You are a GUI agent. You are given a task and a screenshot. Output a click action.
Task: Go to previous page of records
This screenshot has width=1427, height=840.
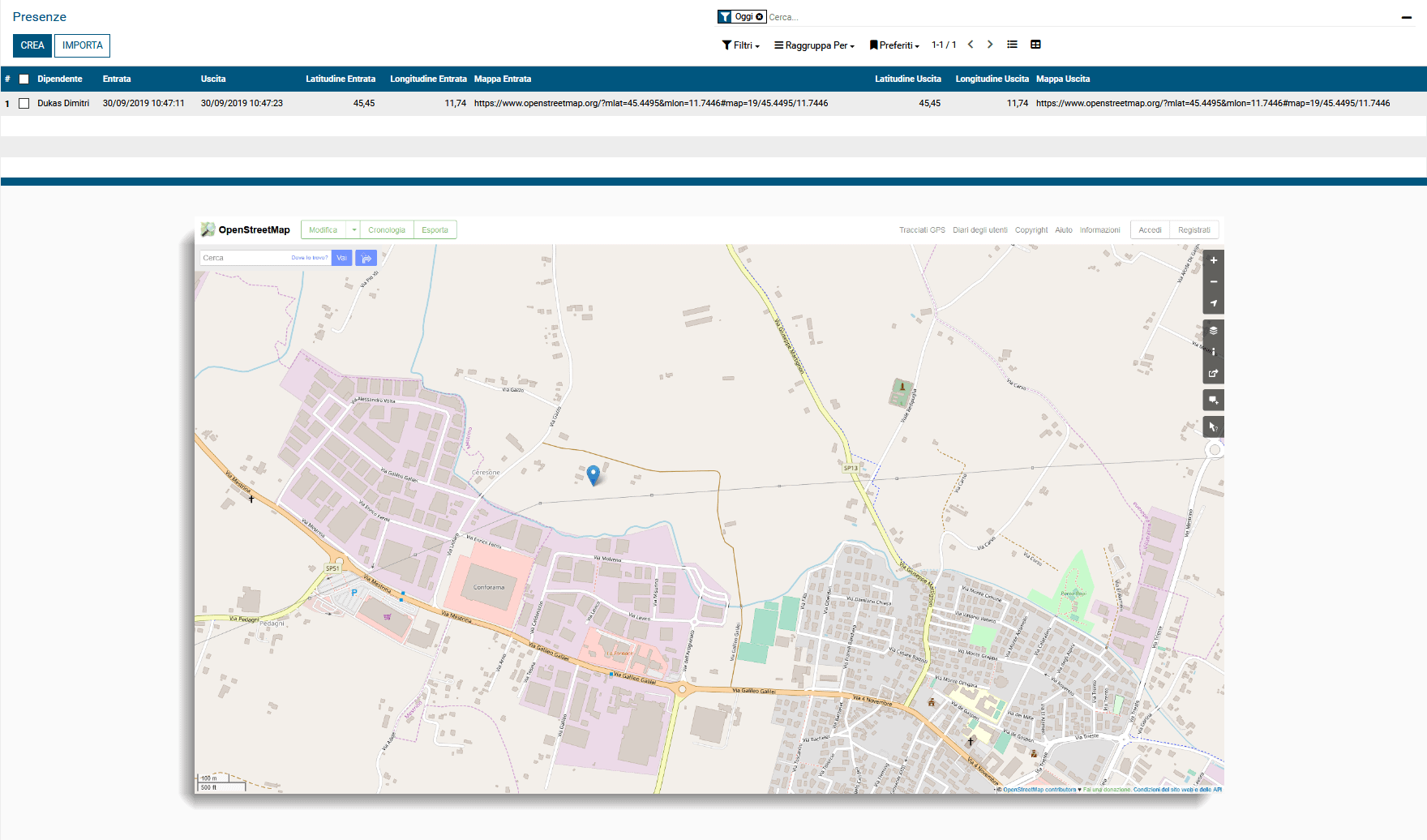point(971,45)
